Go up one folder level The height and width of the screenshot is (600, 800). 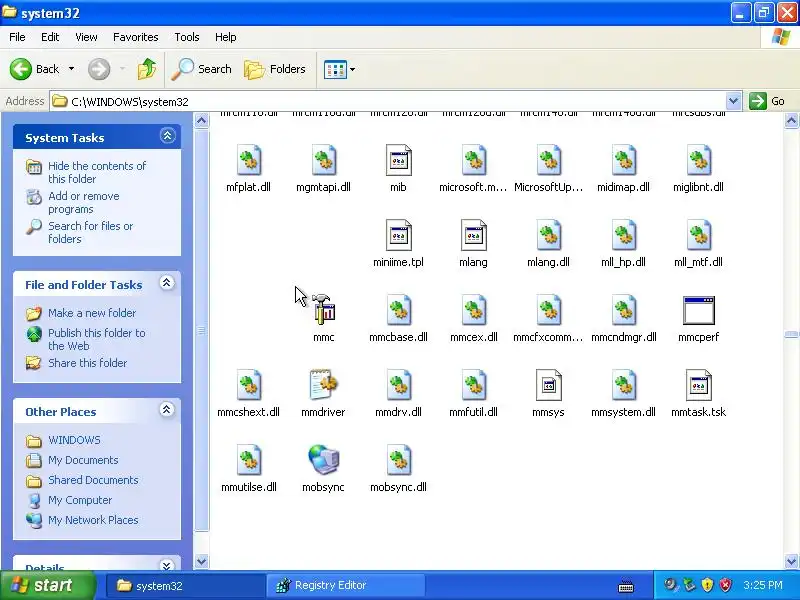[x=147, y=69]
